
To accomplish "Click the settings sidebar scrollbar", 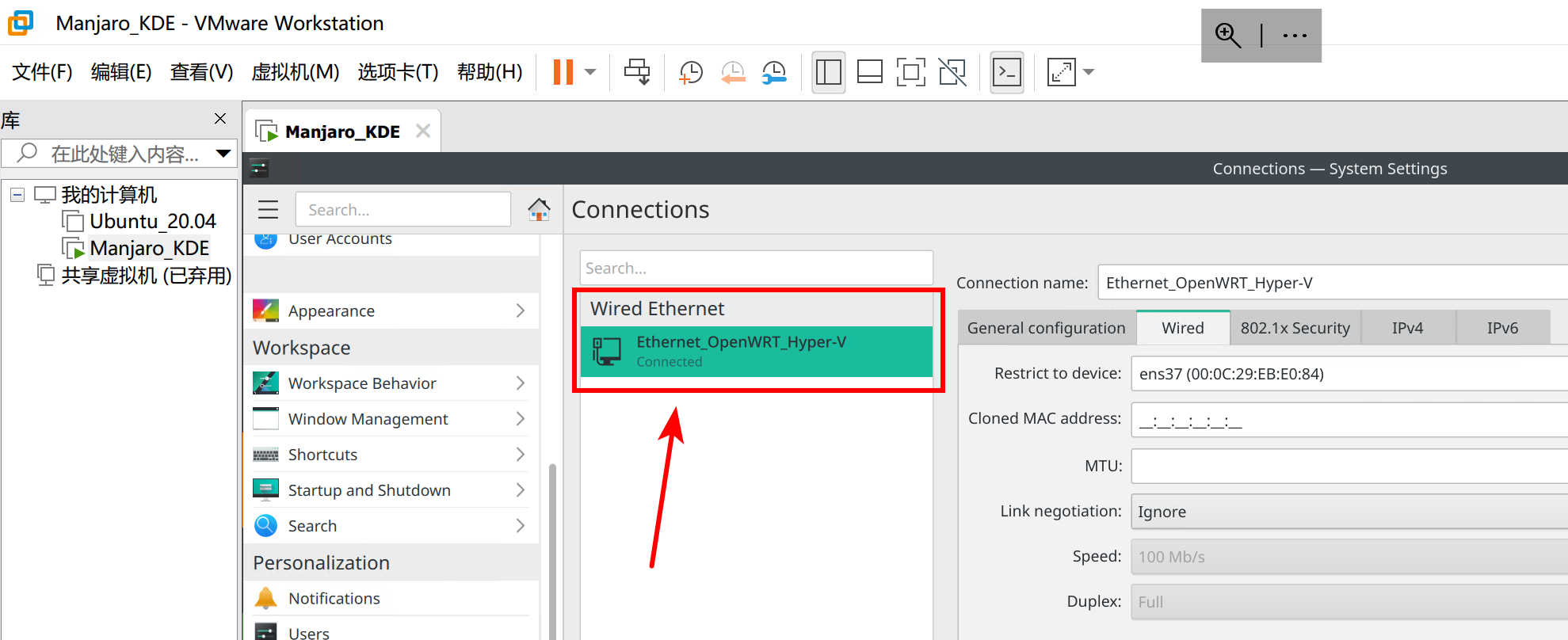I will point(552,550).
